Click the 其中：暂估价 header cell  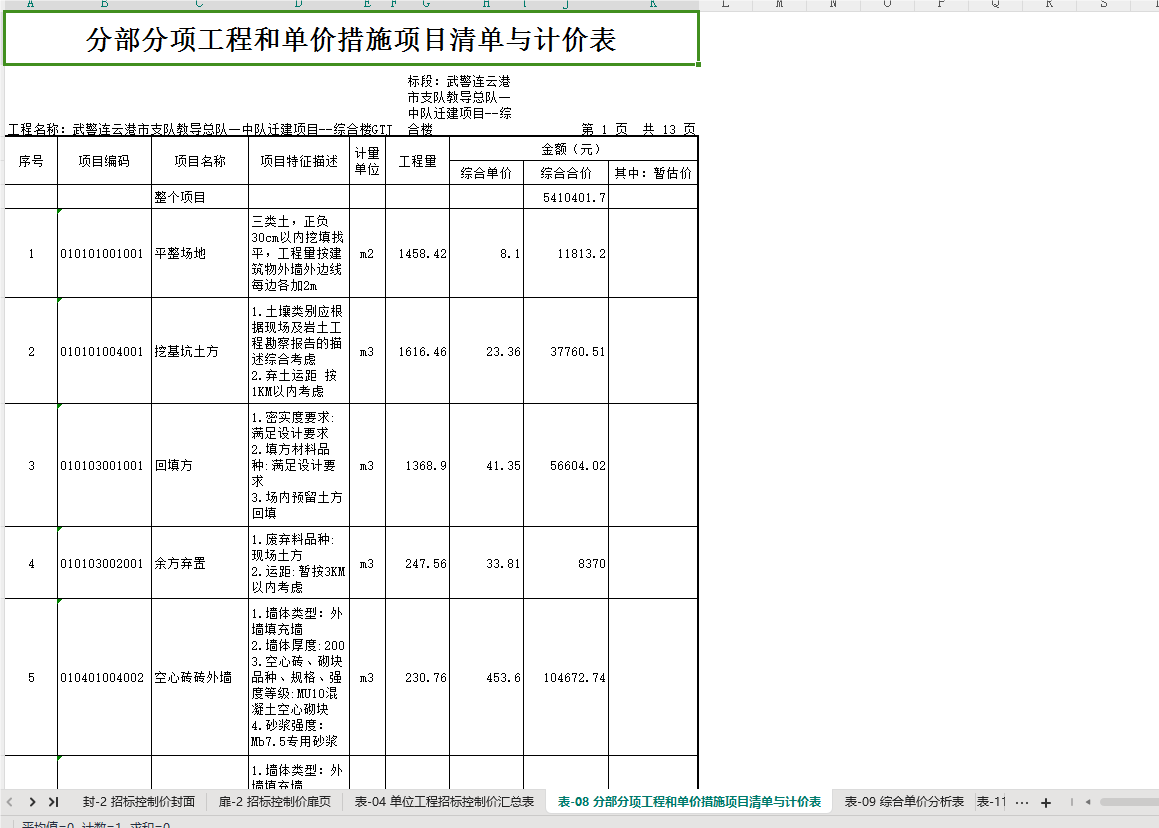[x=653, y=173]
